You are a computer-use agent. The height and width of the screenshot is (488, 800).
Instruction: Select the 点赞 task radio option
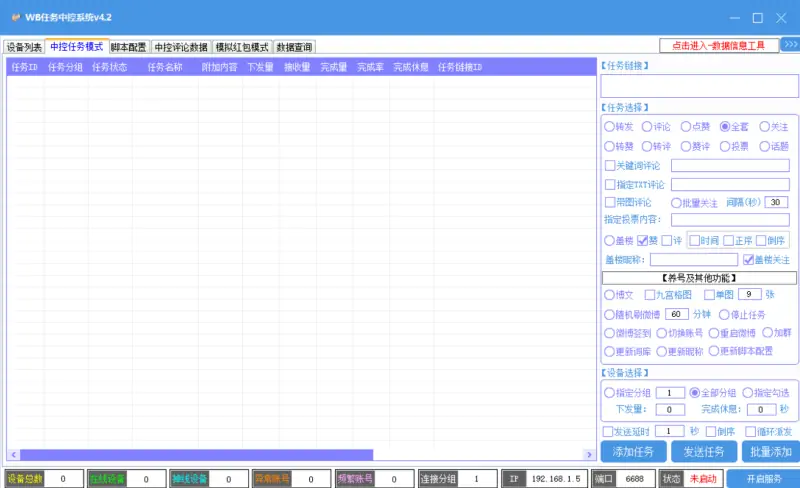(x=687, y=127)
